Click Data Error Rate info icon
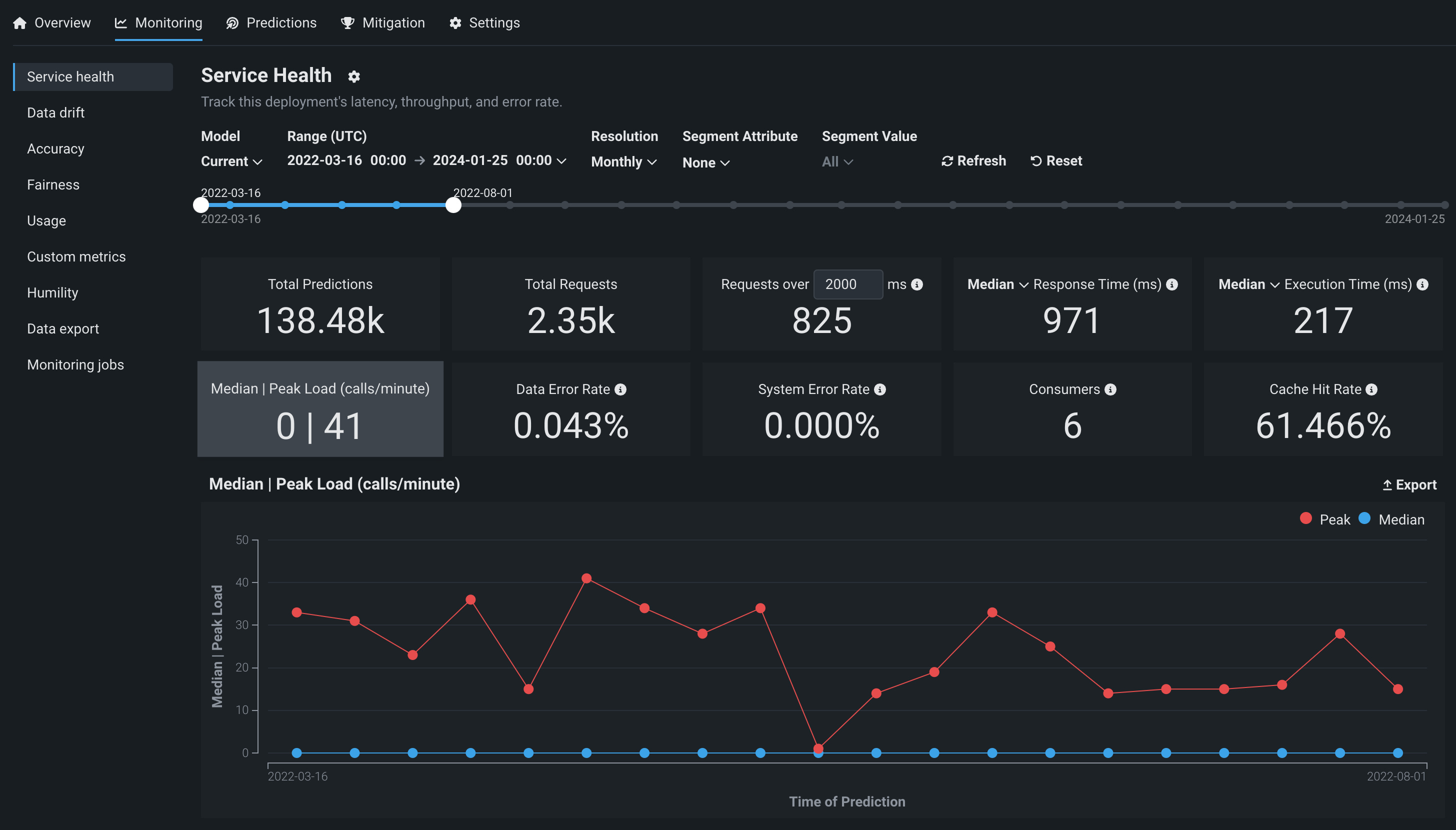Viewport: 1456px width, 830px height. tap(620, 389)
